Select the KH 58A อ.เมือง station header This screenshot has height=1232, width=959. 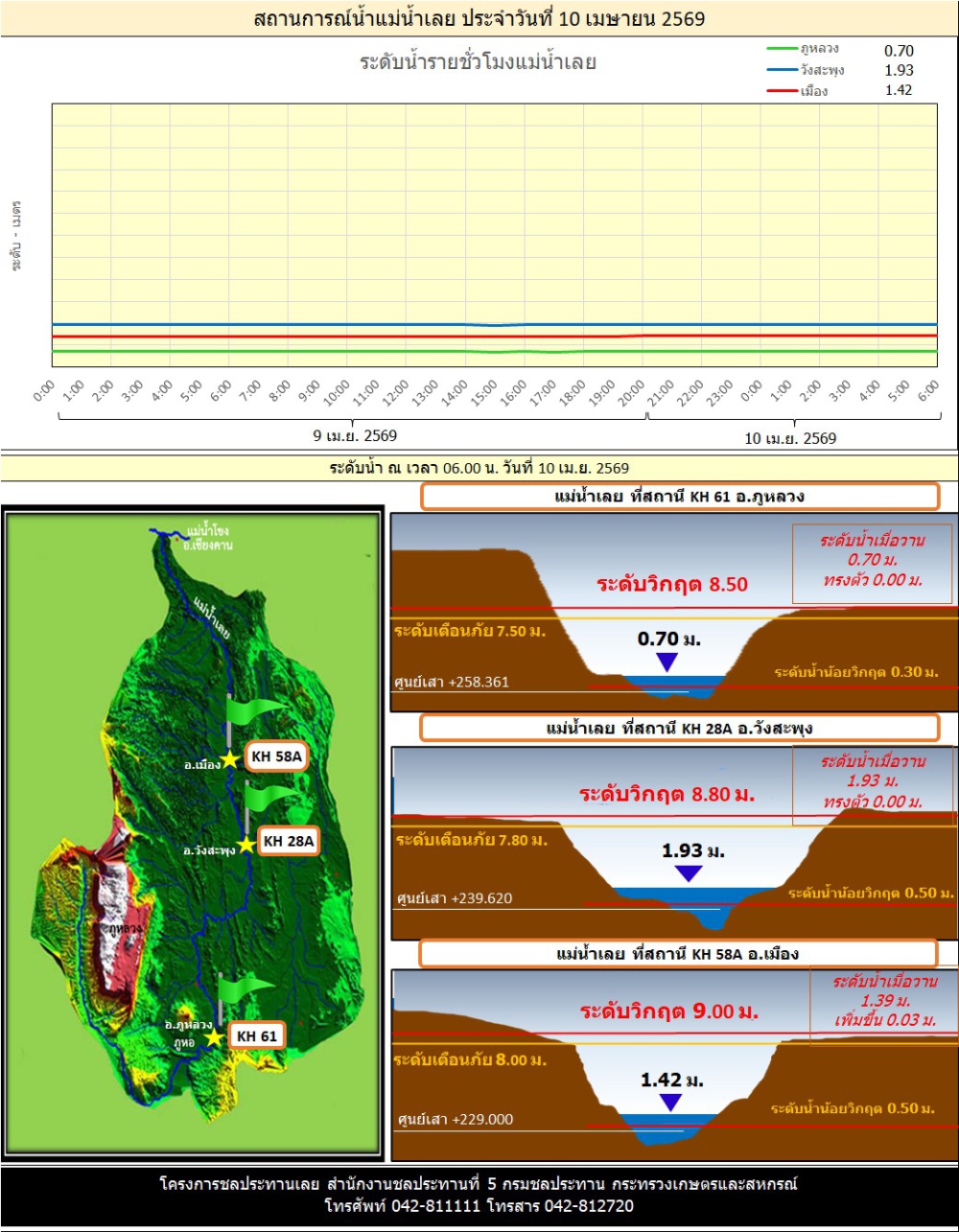tap(677, 954)
